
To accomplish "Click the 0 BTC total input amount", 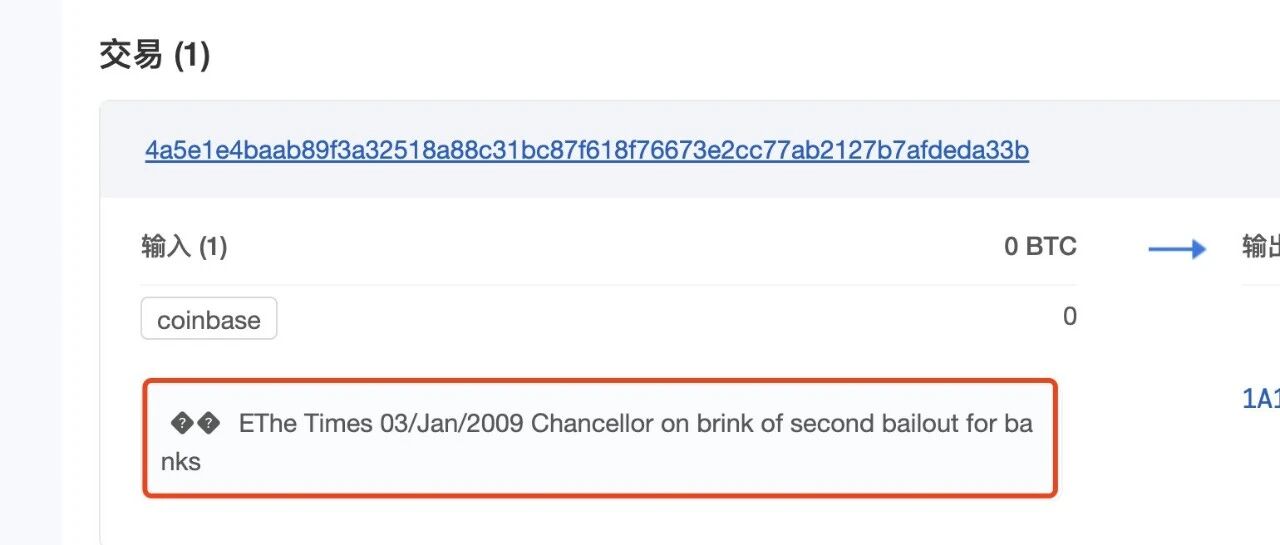I will click(1040, 247).
